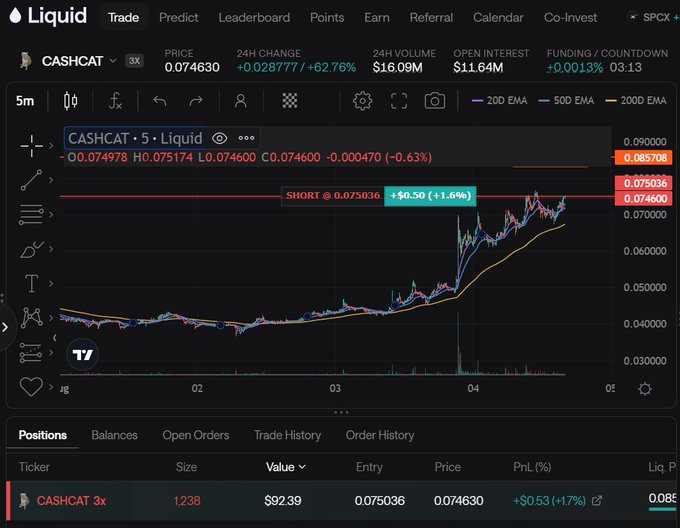Screen dimensions: 680x528
Task: Open chart axis settings gear
Action: click(x=645, y=388)
